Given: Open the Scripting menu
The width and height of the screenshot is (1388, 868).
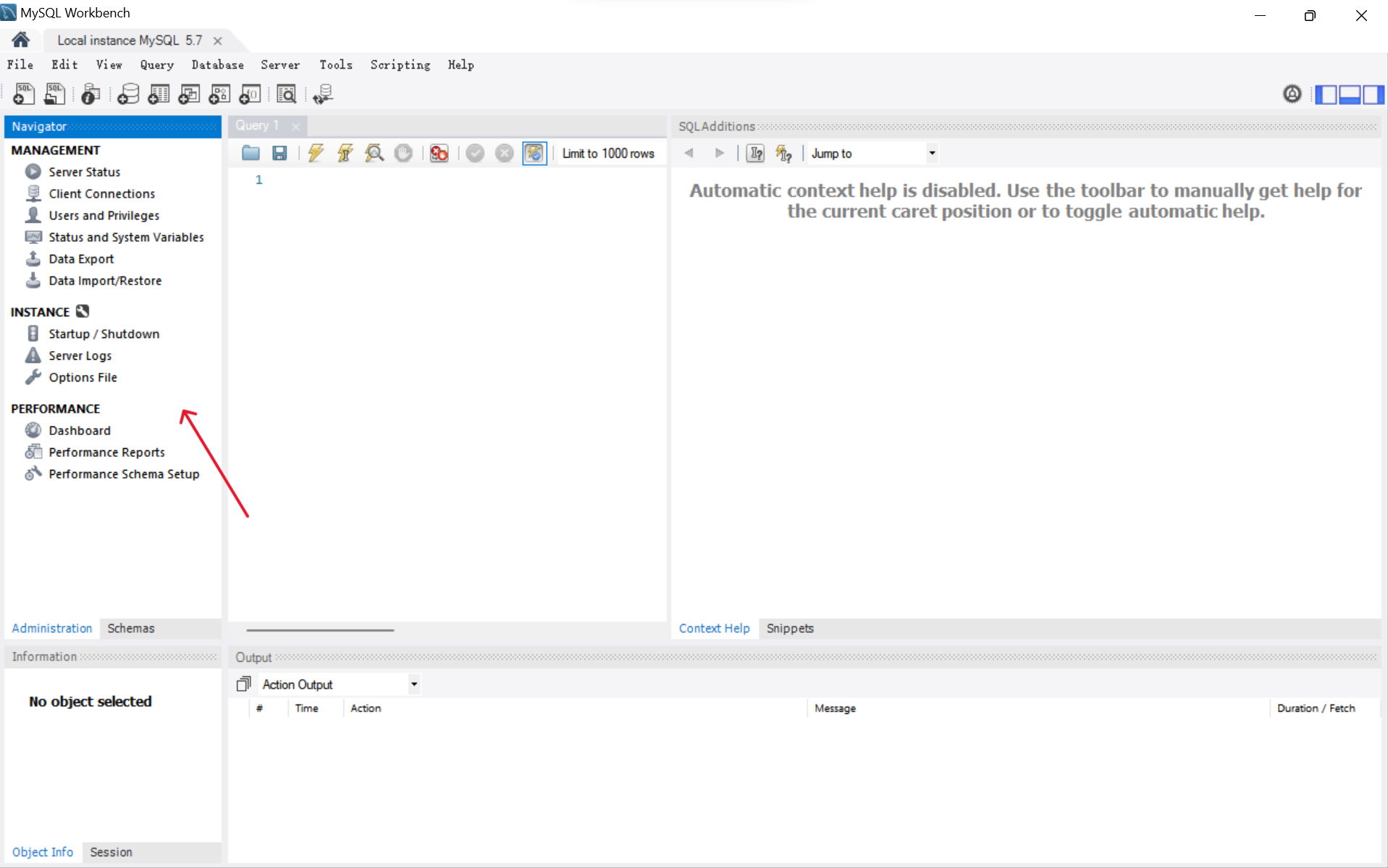Looking at the screenshot, I should click(400, 64).
